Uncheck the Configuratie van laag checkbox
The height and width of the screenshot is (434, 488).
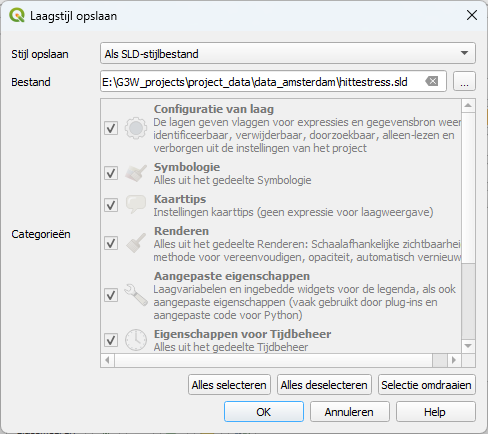click(x=111, y=128)
